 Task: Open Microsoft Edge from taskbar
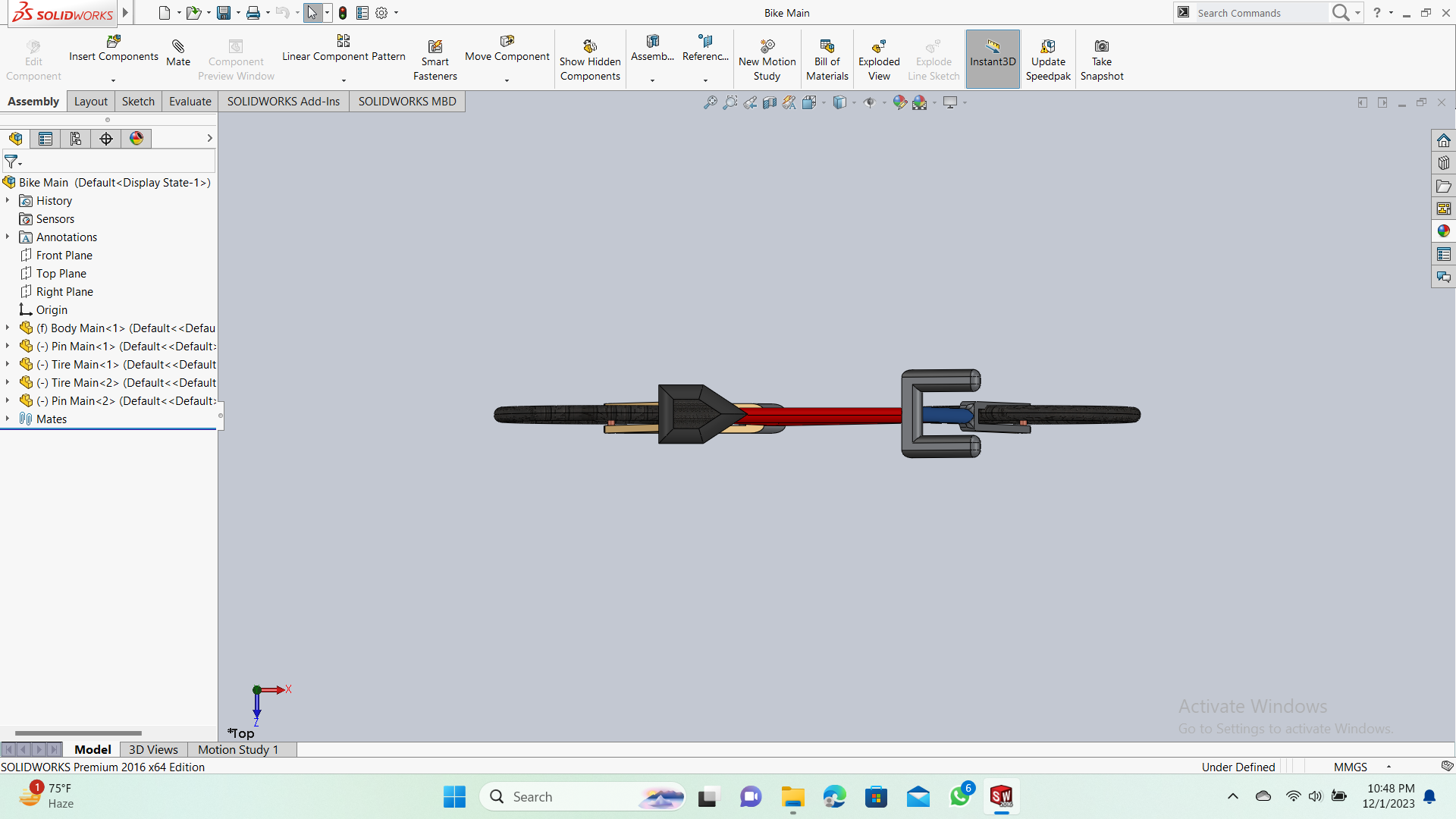pos(834,797)
